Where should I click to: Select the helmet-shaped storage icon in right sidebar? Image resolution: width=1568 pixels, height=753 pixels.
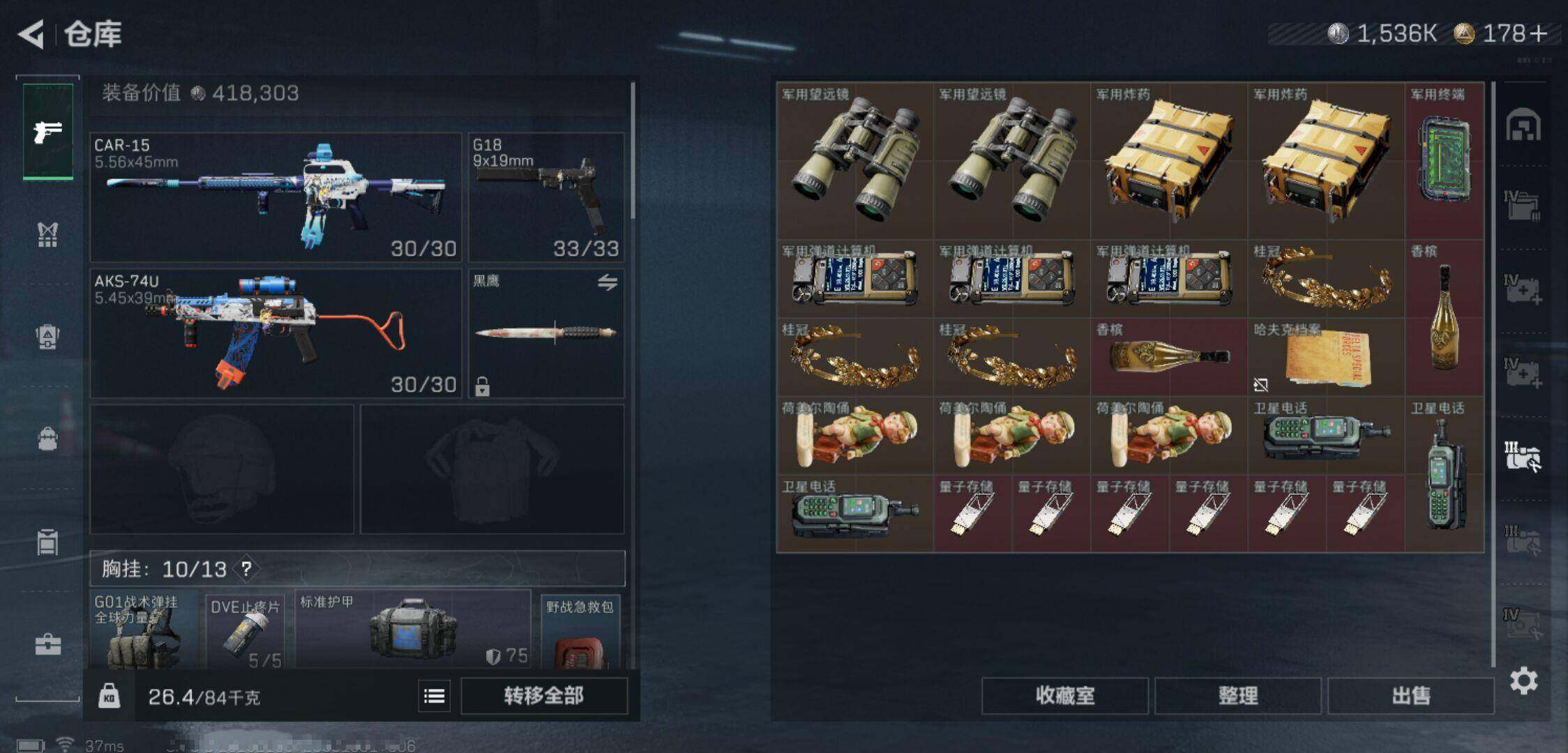tap(1523, 126)
